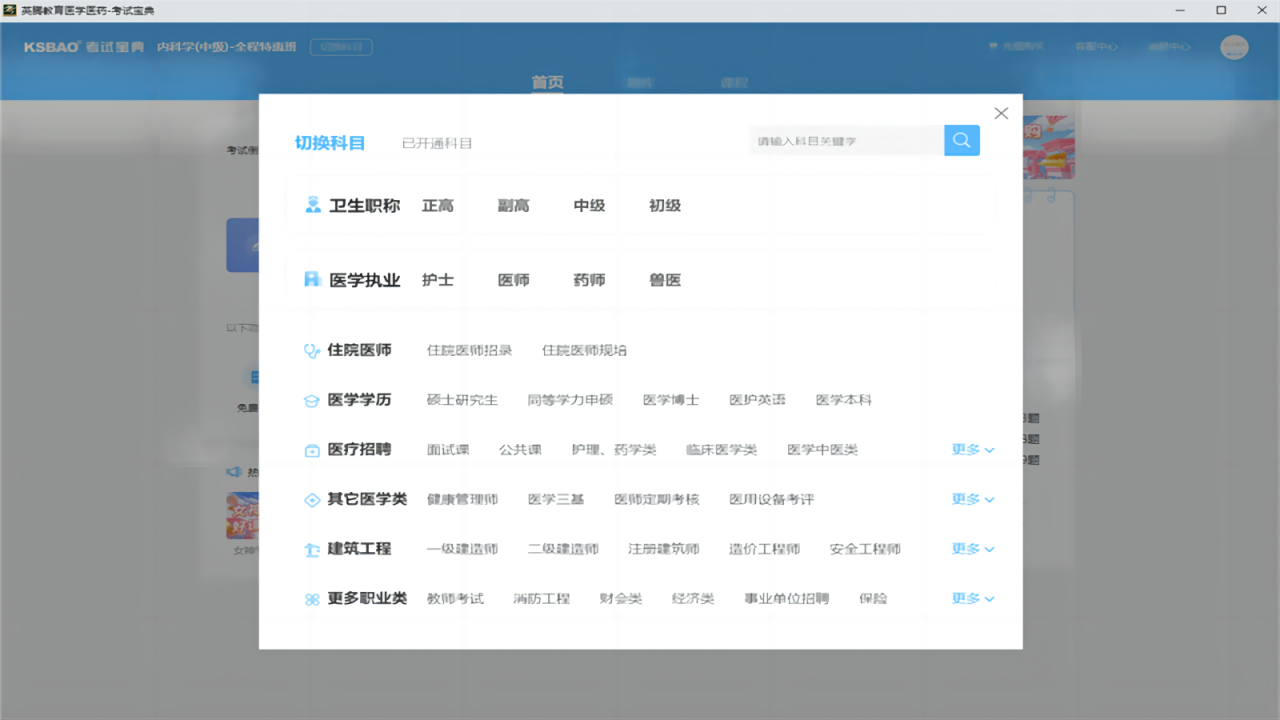
Task: Open 医学博士 category
Action: [671, 400]
